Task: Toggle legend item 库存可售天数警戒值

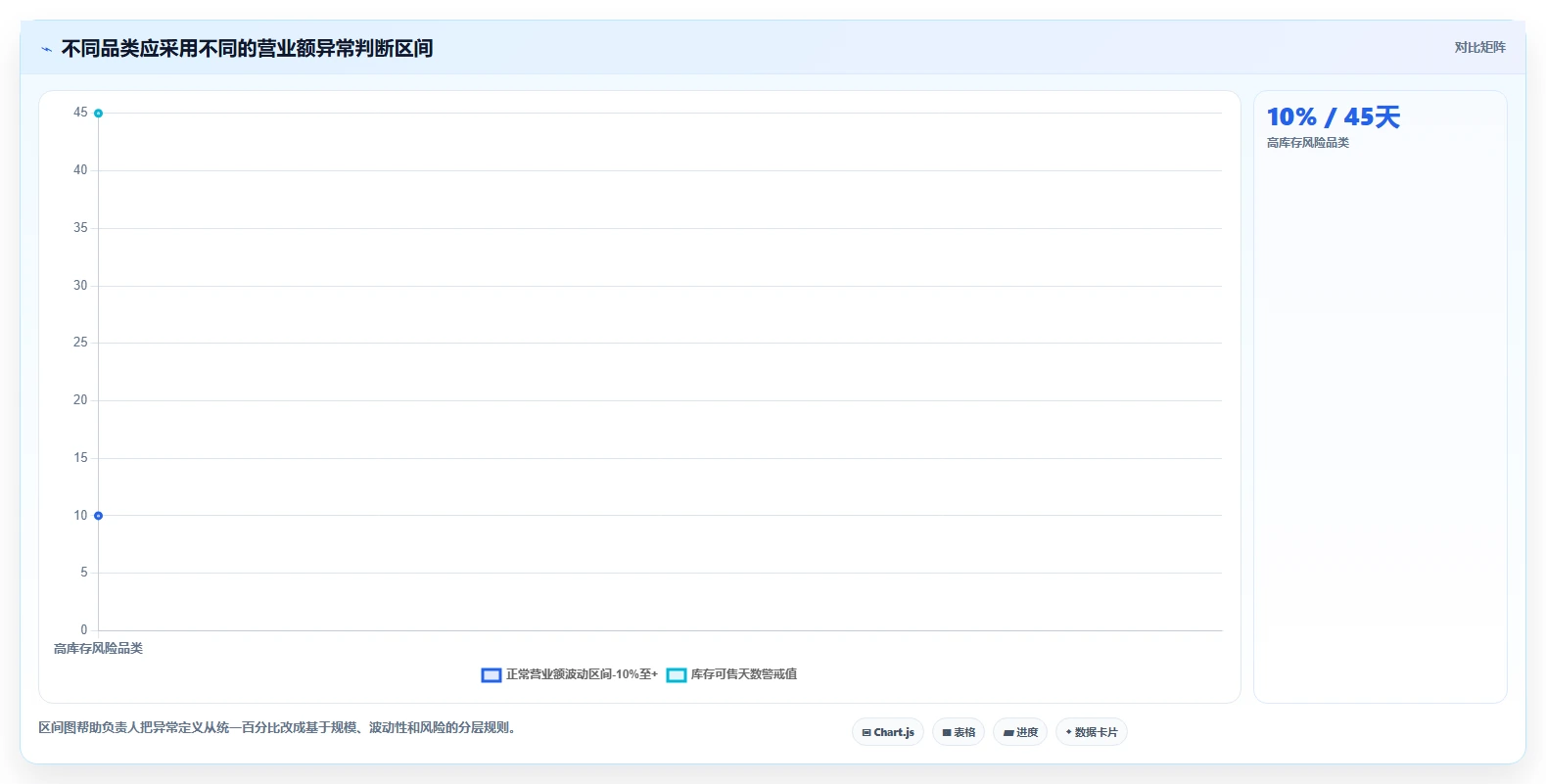Action: [x=731, y=674]
